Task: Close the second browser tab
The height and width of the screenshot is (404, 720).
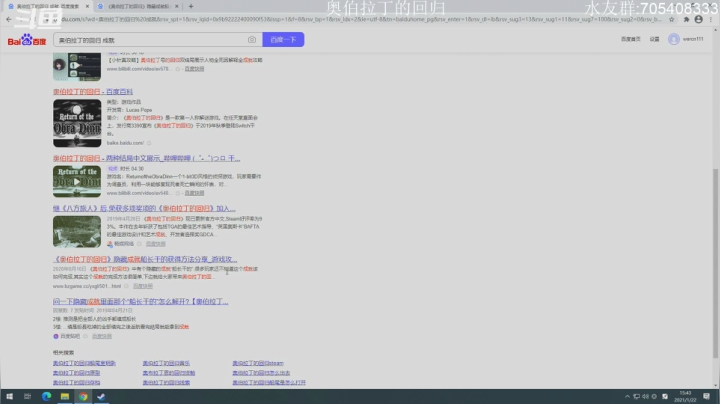Action: point(177,6)
